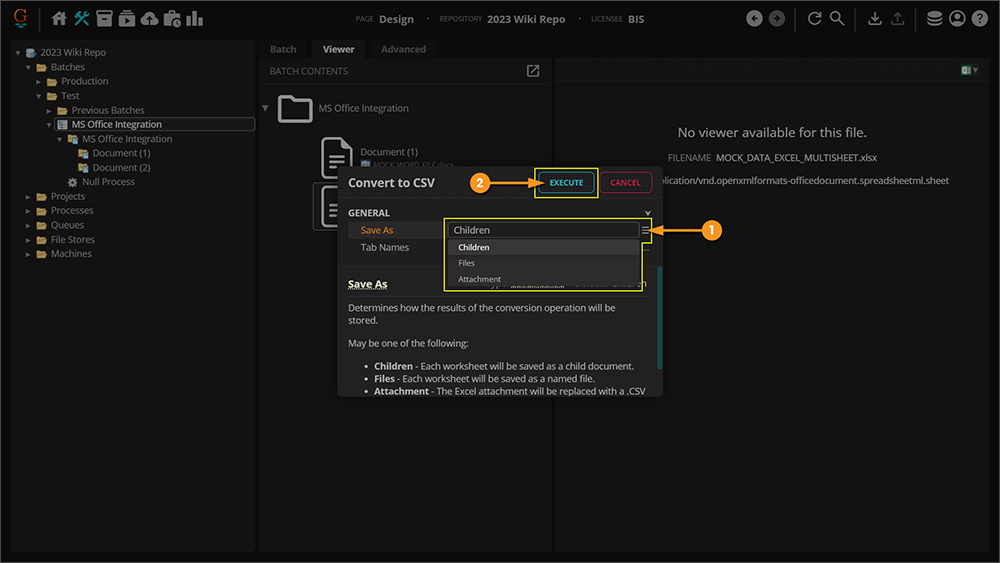The width and height of the screenshot is (1000, 563).
Task: Choose Children from the Save As list
Action: (543, 247)
